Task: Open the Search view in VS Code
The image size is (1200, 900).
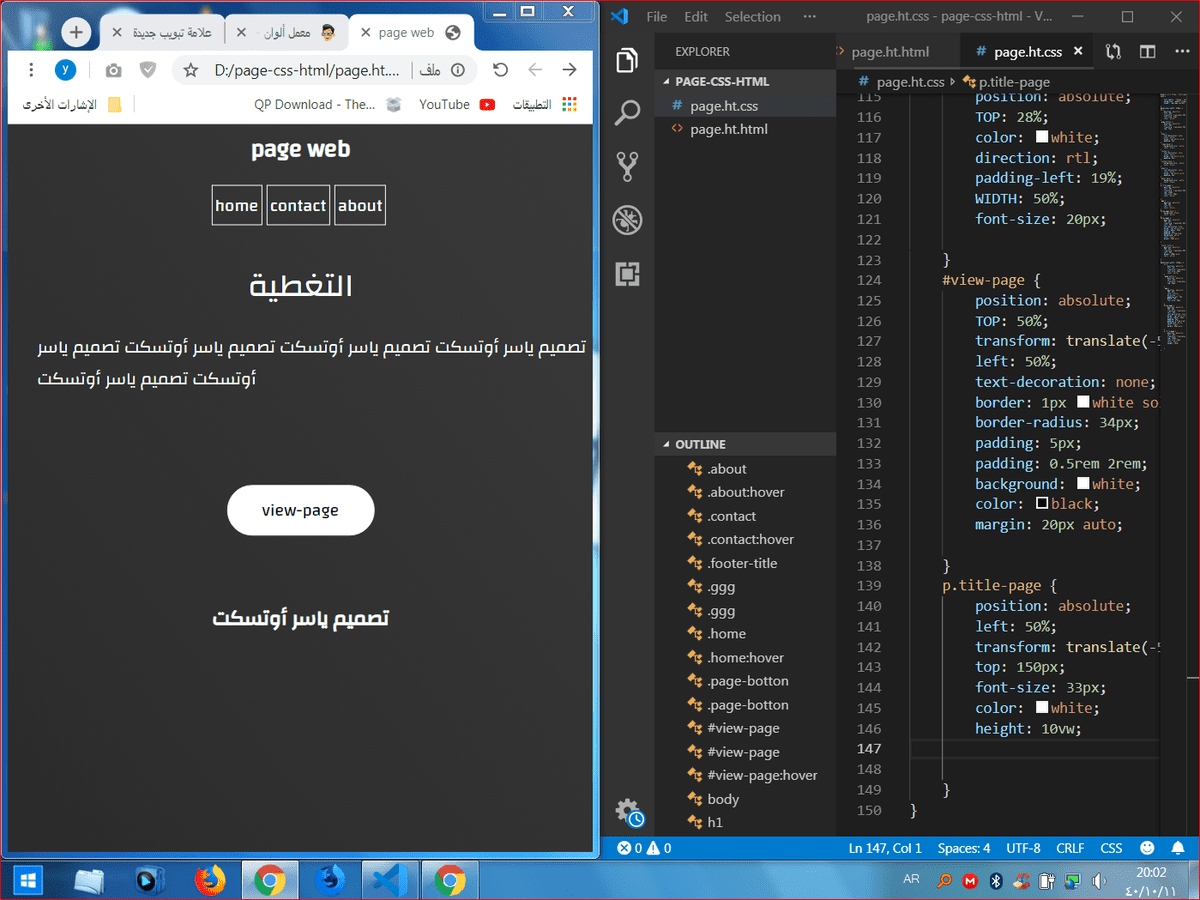Action: pyautogui.click(x=627, y=112)
